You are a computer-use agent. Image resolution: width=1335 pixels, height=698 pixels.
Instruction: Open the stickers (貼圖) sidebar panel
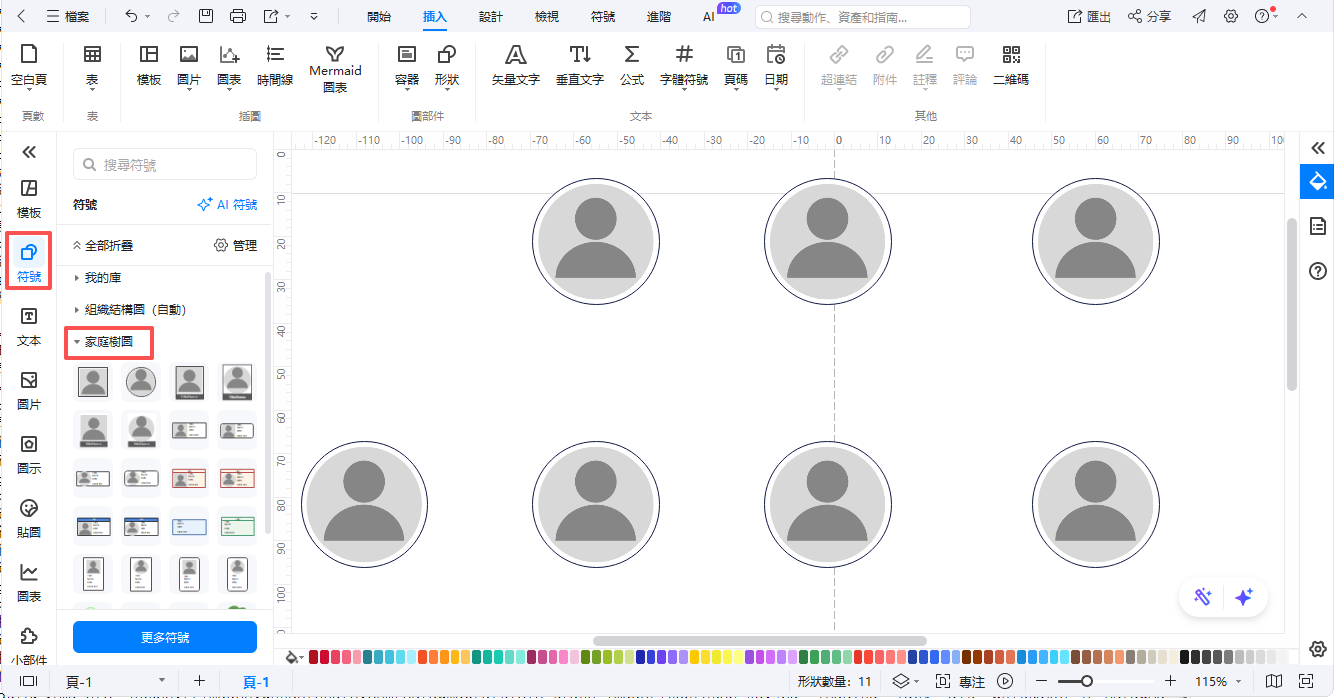coord(29,517)
